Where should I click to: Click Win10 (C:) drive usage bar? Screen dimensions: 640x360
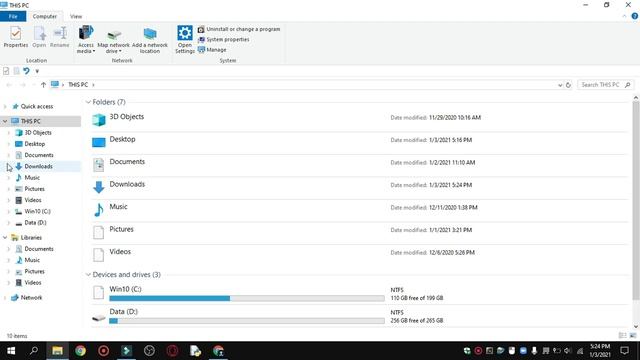coord(247,298)
